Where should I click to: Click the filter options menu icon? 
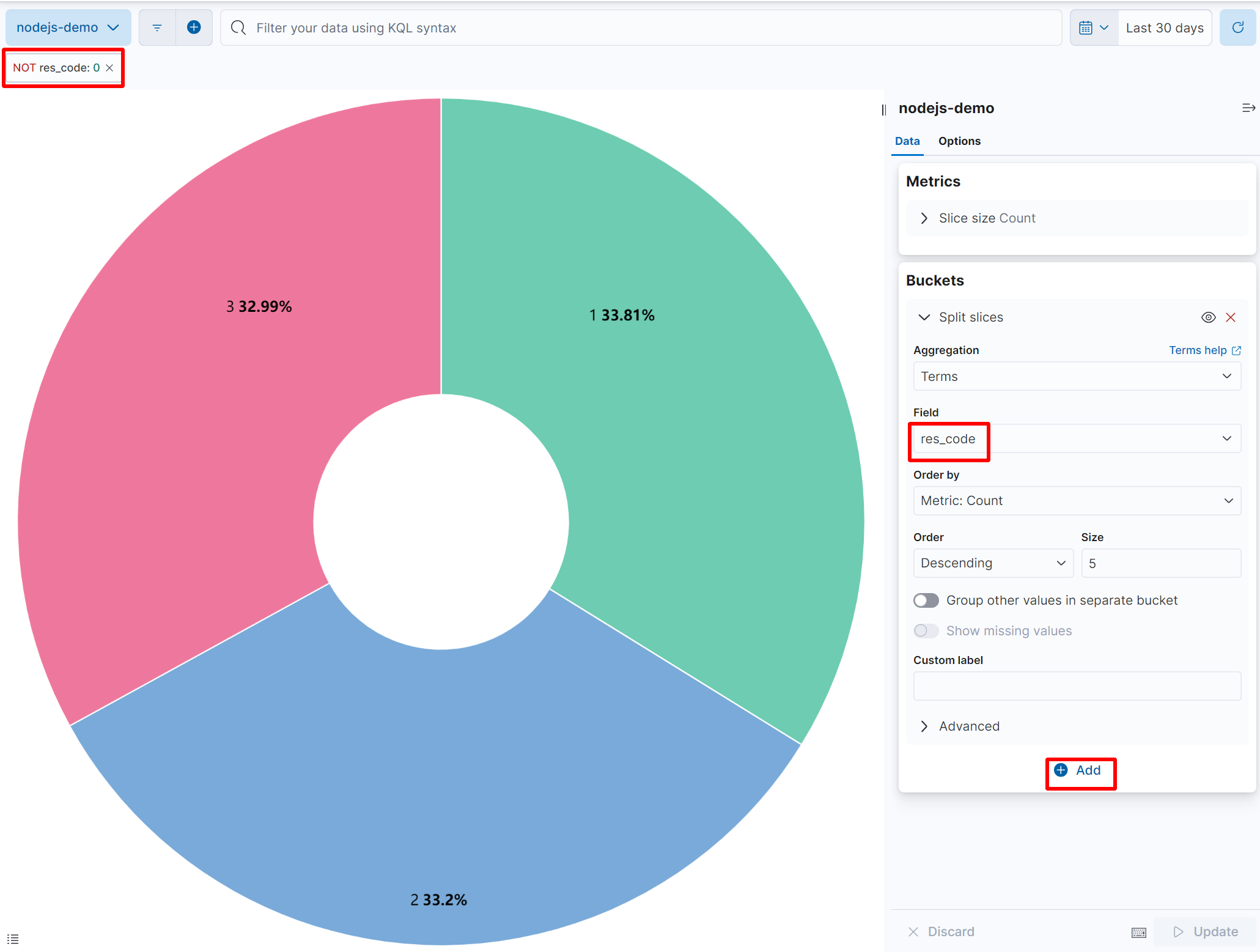(157, 28)
